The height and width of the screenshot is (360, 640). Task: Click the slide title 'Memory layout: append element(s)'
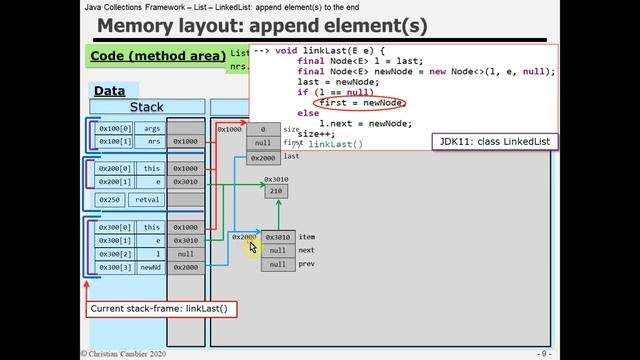[x=262, y=26]
